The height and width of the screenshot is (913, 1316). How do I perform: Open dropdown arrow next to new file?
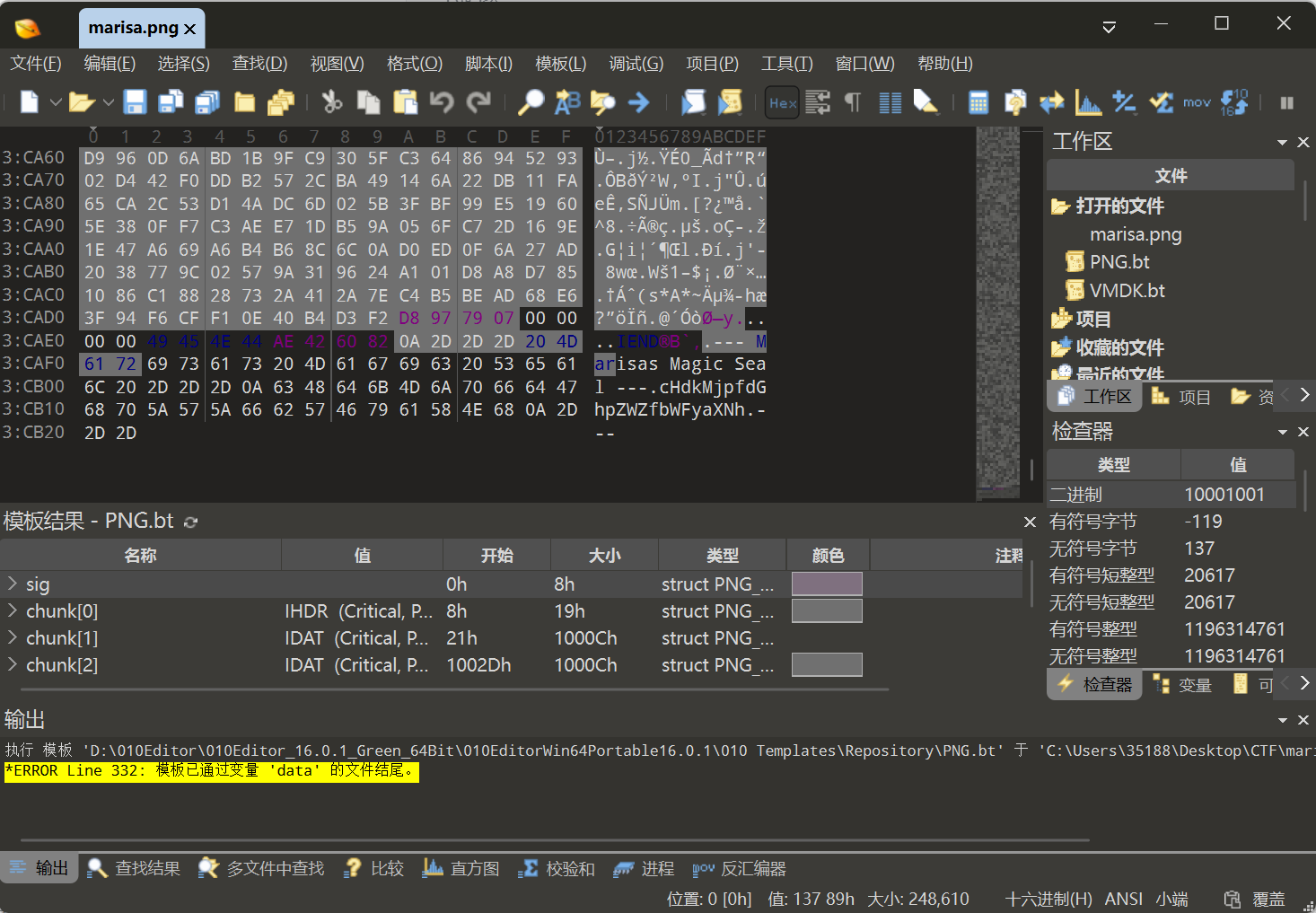(56, 102)
